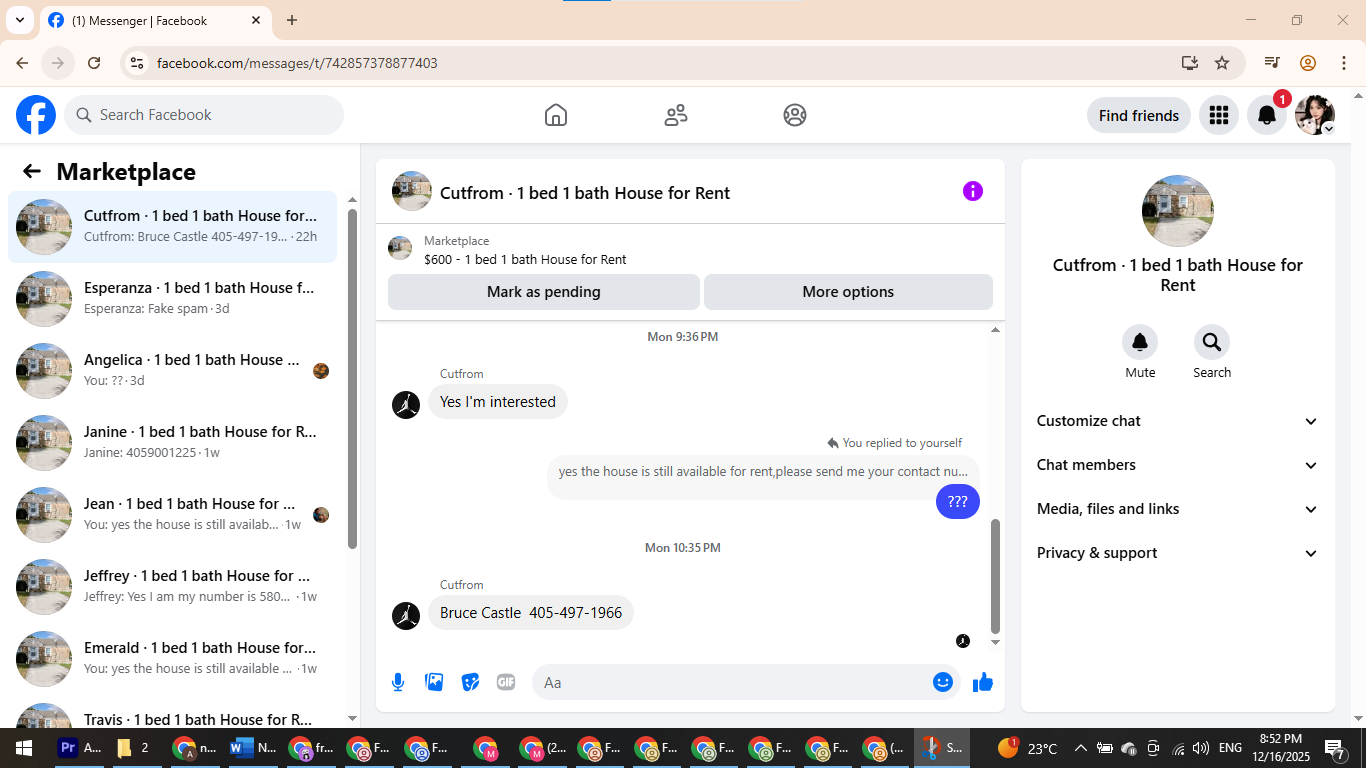Click the house thumbnail in the right panel
This screenshot has height=768, width=1366.
coord(1178,211)
